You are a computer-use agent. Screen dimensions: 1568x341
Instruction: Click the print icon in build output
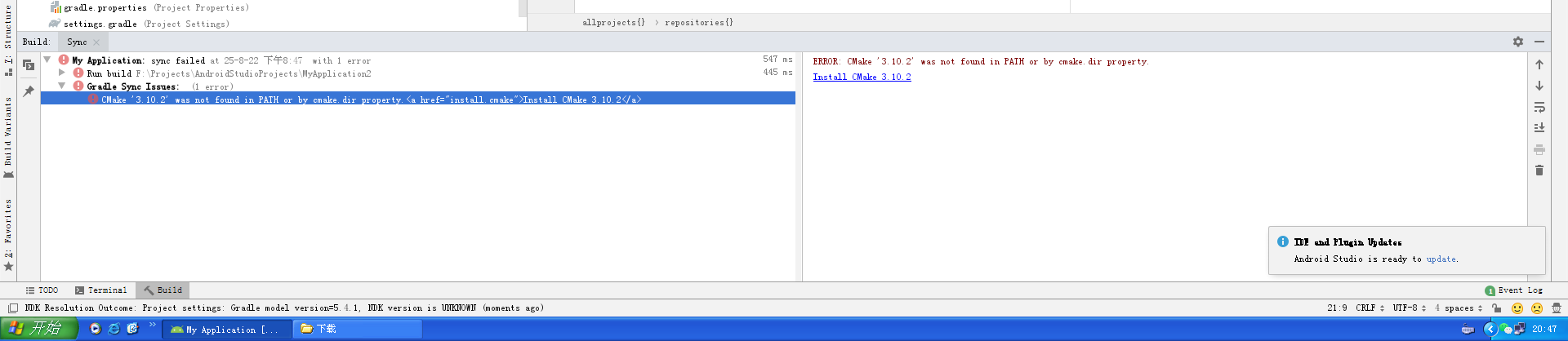(x=1539, y=149)
